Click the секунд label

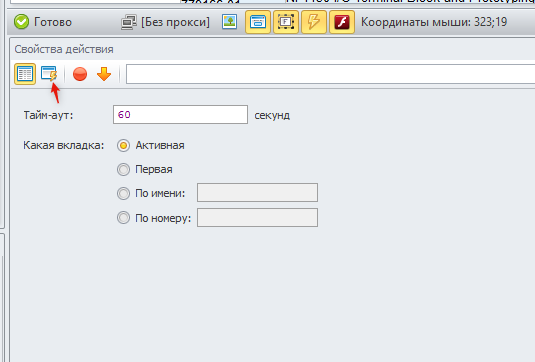point(272,115)
